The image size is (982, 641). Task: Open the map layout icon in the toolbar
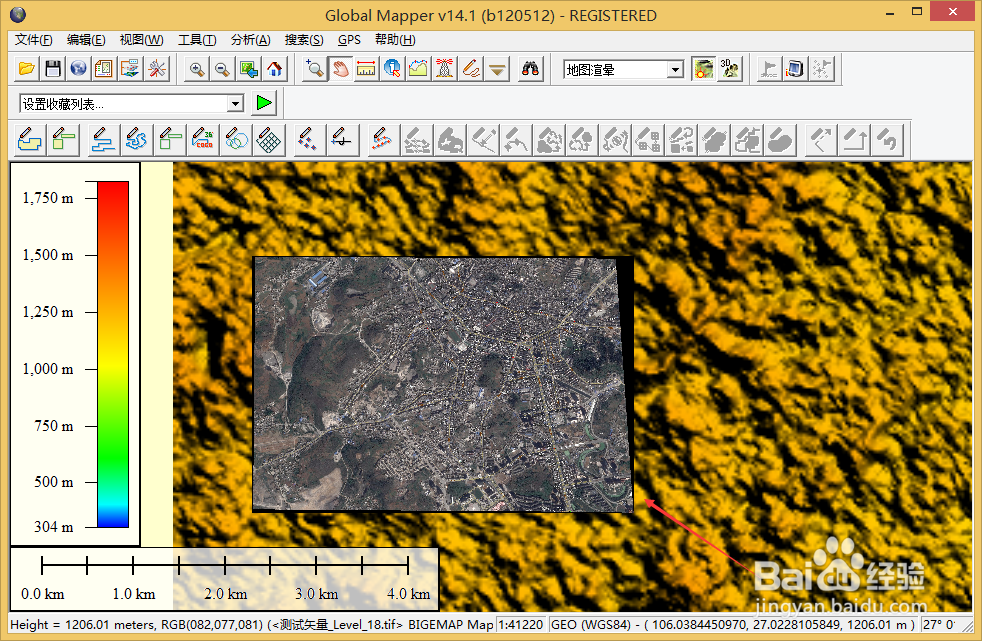(104, 69)
